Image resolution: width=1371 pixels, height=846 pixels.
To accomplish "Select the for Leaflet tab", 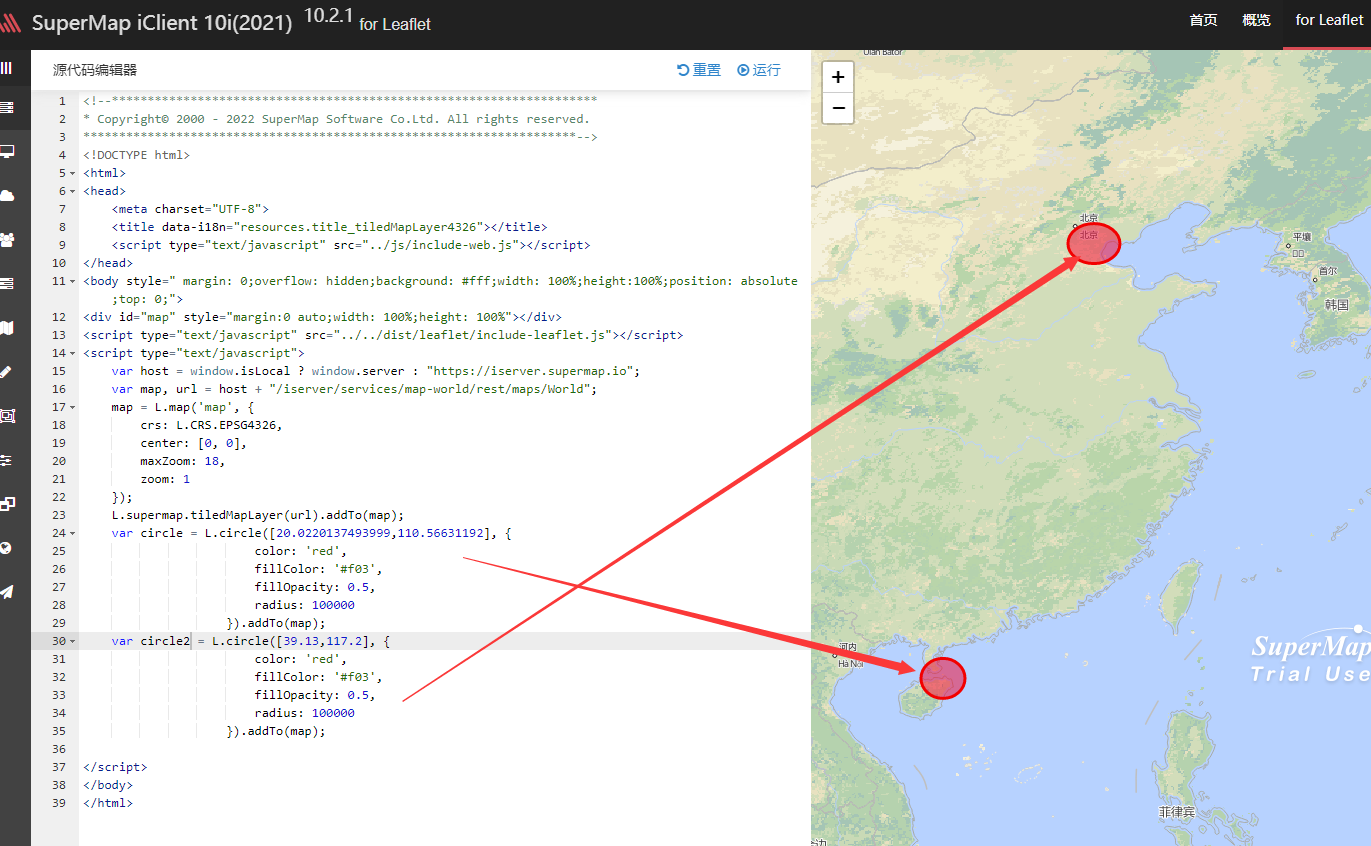I will pos(1329,20).
